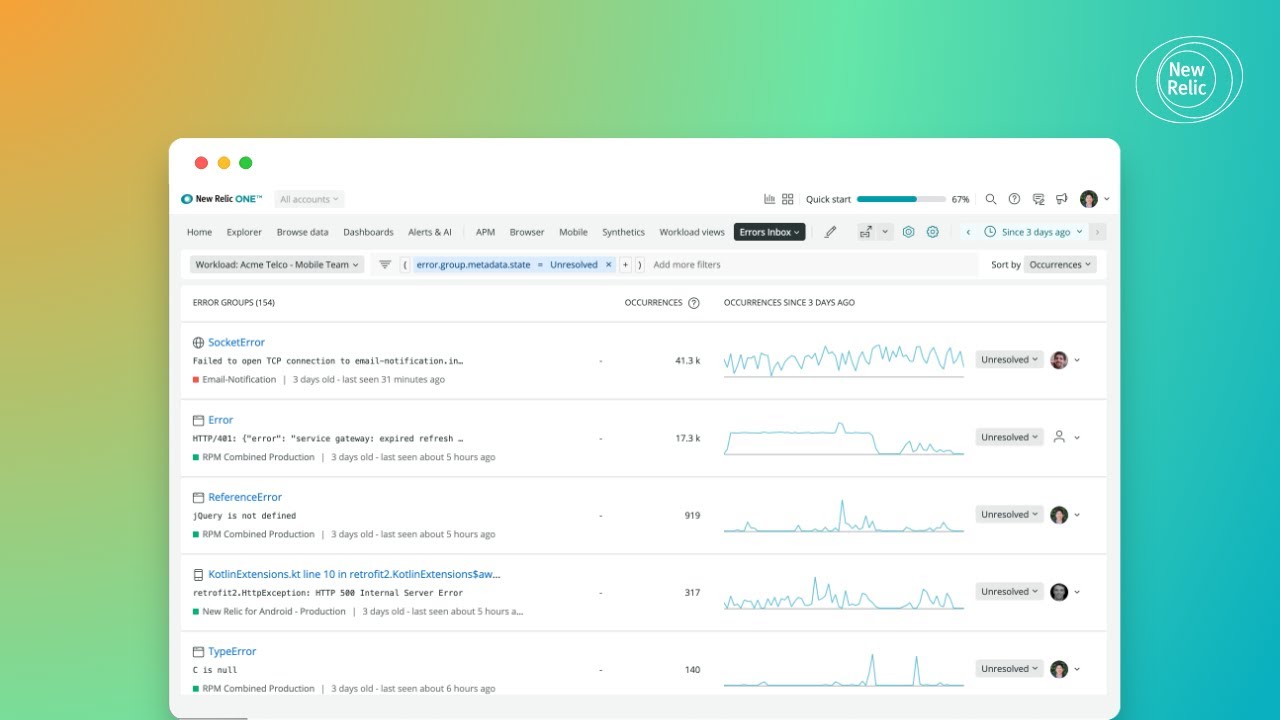1280x720 pixels.
Task: Open the help question mark icon
Action: coord(1015,199)
